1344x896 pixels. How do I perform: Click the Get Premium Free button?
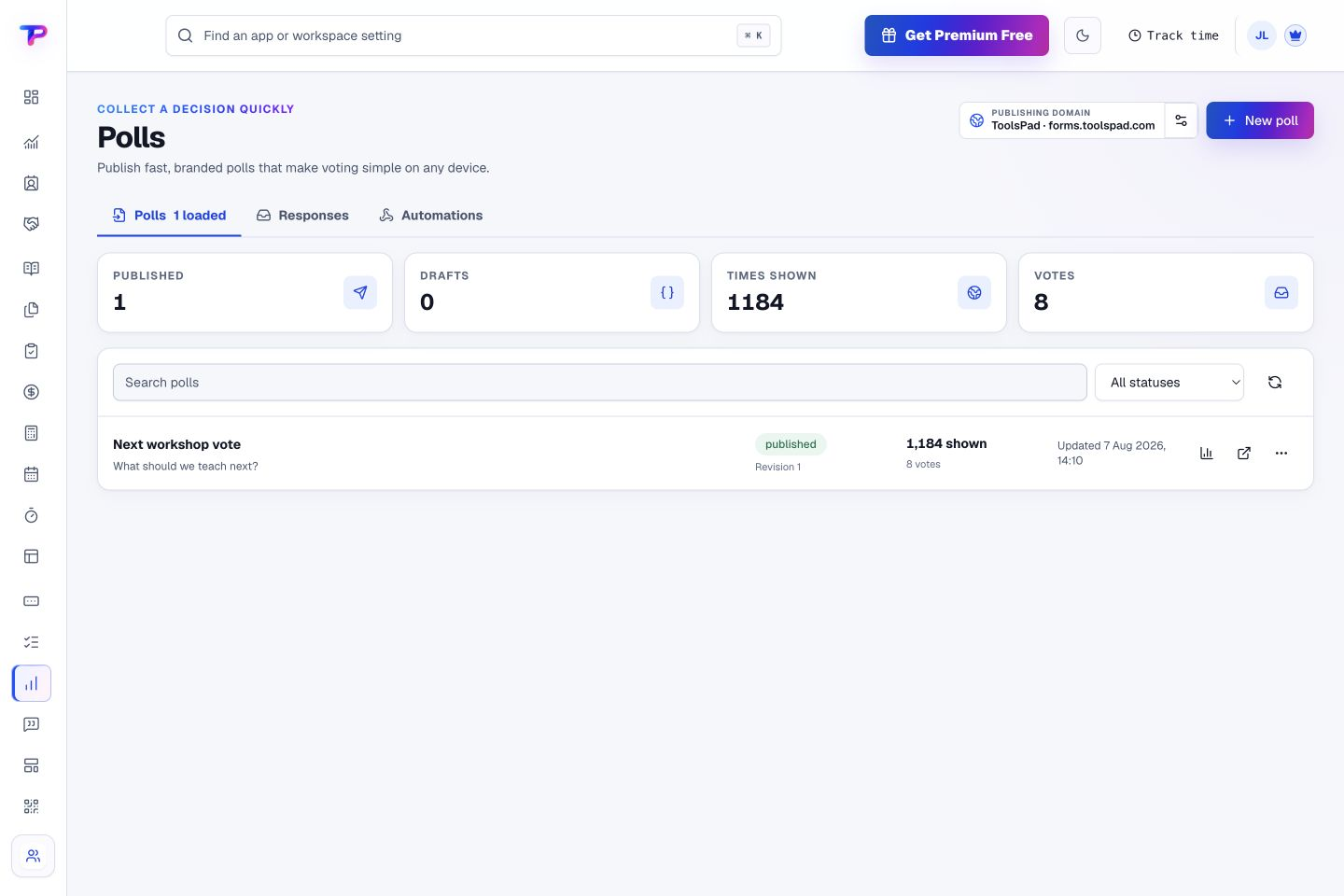957,35
